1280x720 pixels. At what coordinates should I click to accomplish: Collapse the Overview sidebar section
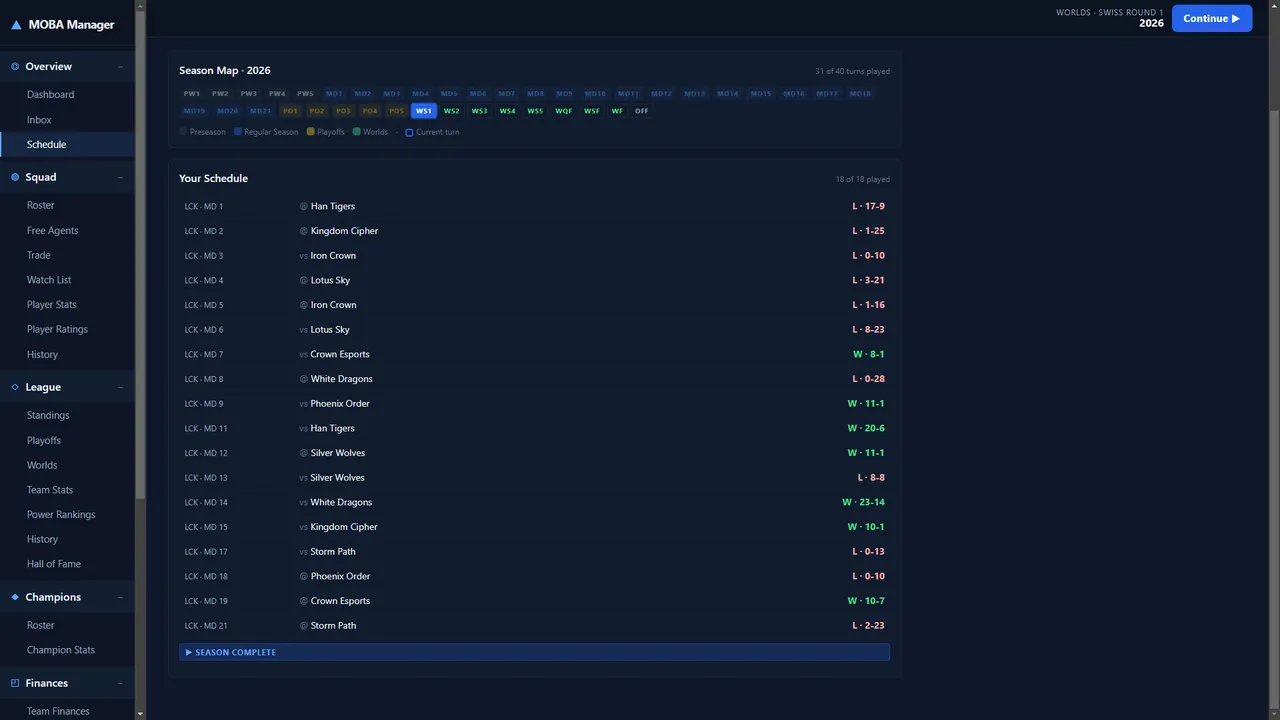click(120, 67)
